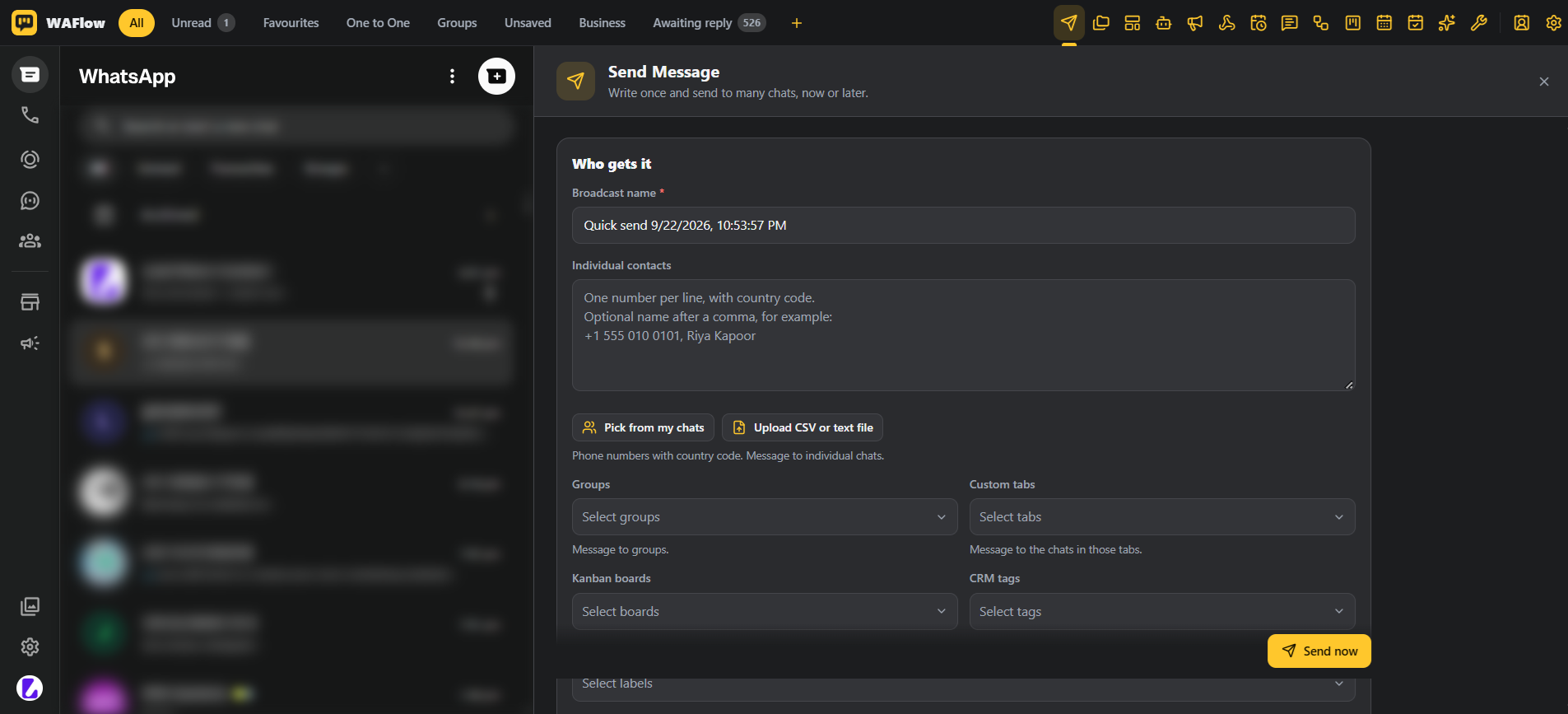Expand the Select tags dropdown
The height and width of the screenshot is (714, 1568).
coord(1162,612)
